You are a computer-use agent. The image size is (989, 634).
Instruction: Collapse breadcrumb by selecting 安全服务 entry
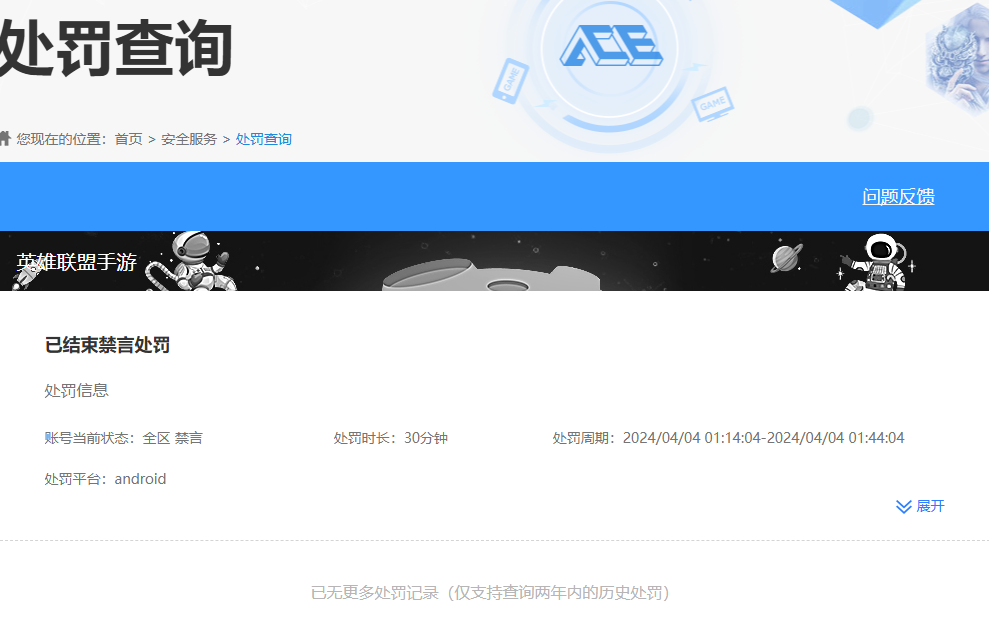click(186, 138)
